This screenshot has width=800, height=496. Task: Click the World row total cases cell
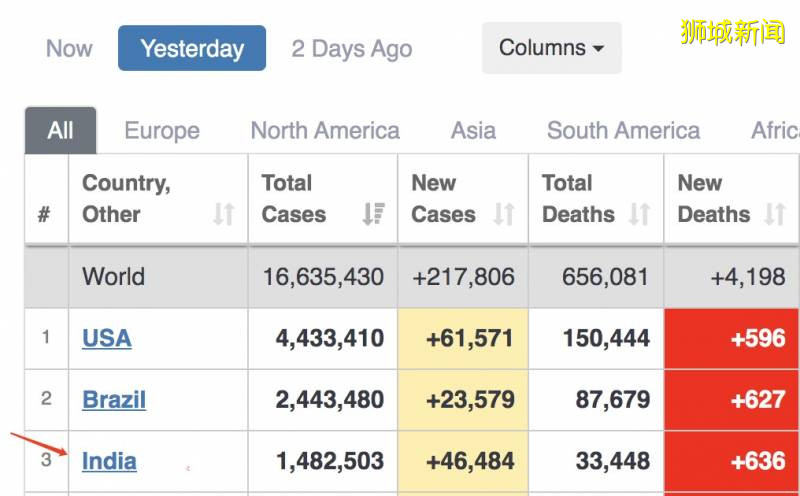click(323, 277)
